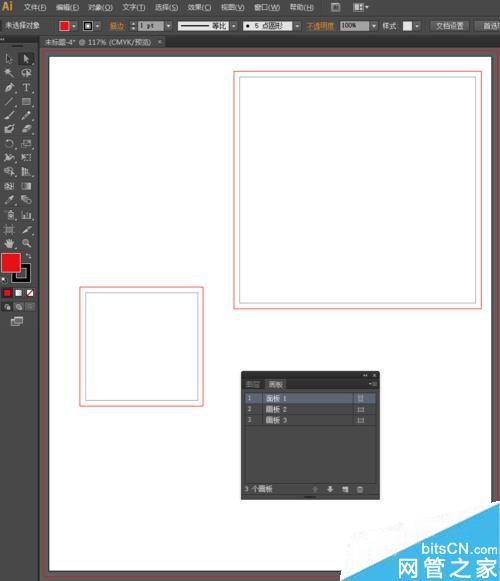Select the Eraser tool
The width and height of the screenshot is (500, 581).
(x=26, y=129)
